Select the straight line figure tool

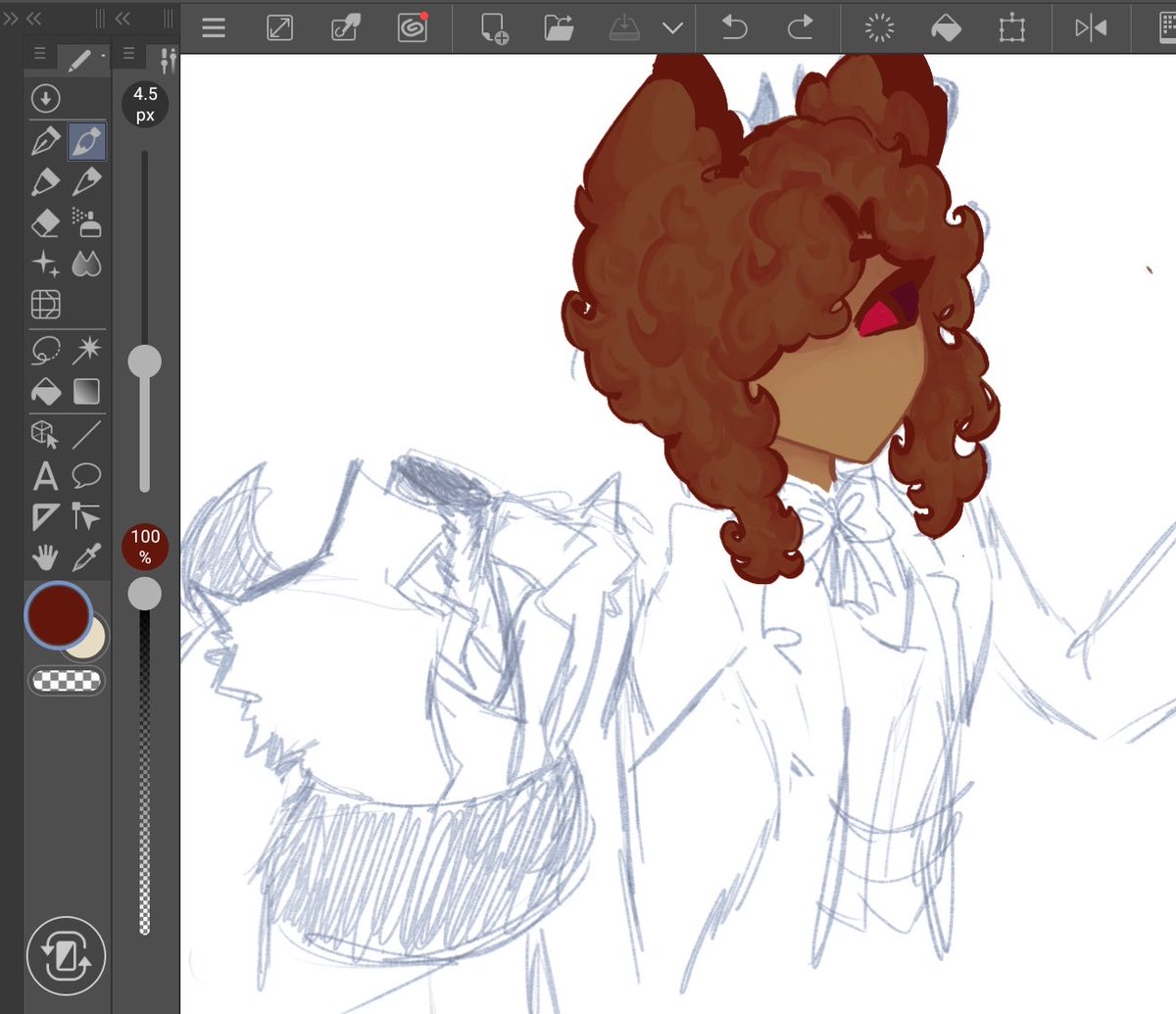pyautogui.click(x=86, y=433)
